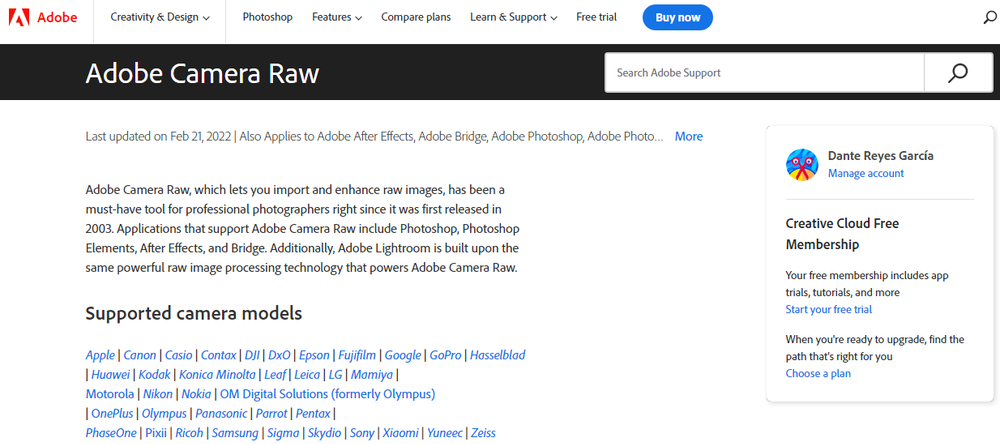Click the Buy now button
Viewport: 1000px width, 444px height.
click(677, 17)
